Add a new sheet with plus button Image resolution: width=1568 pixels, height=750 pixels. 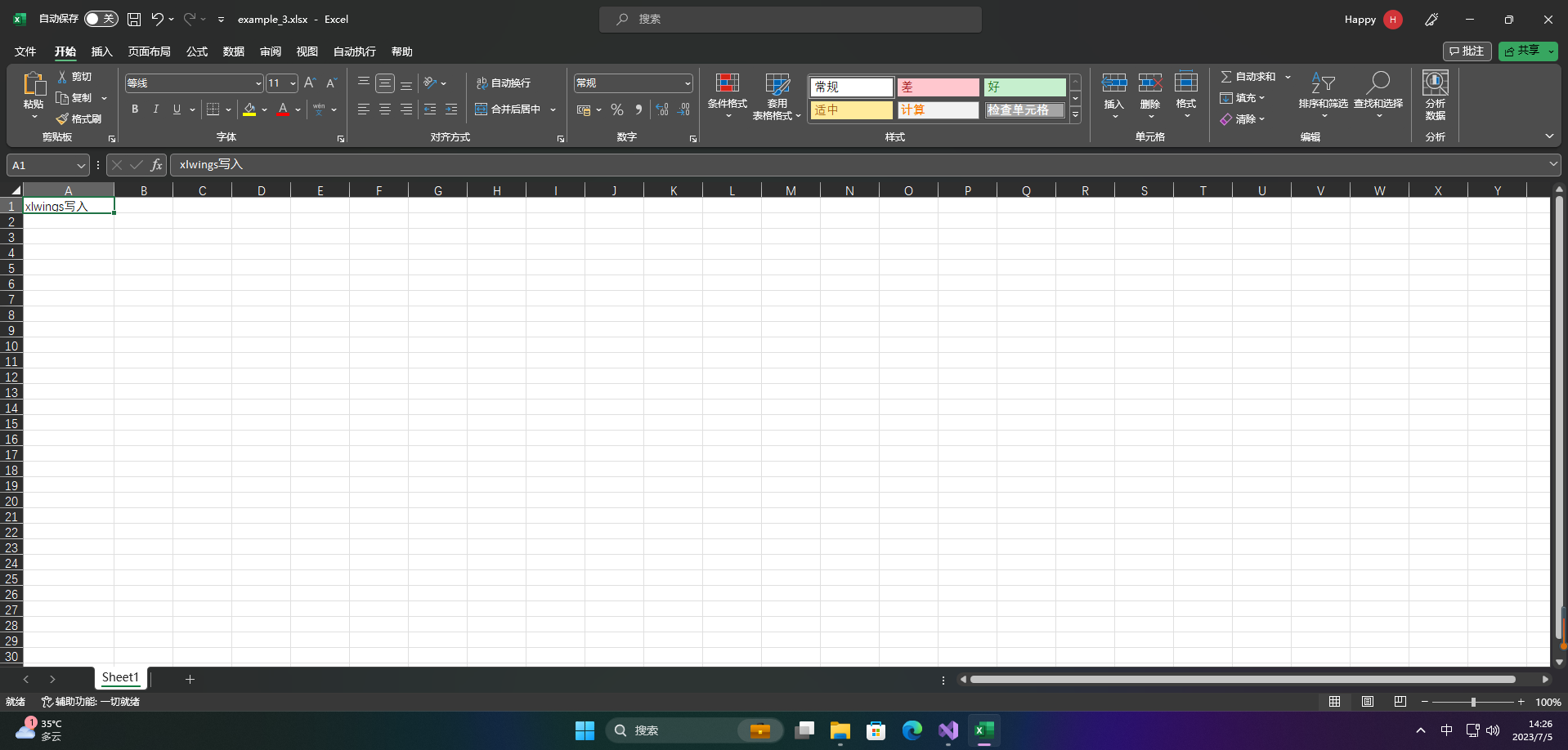click(x=190, y=679)
